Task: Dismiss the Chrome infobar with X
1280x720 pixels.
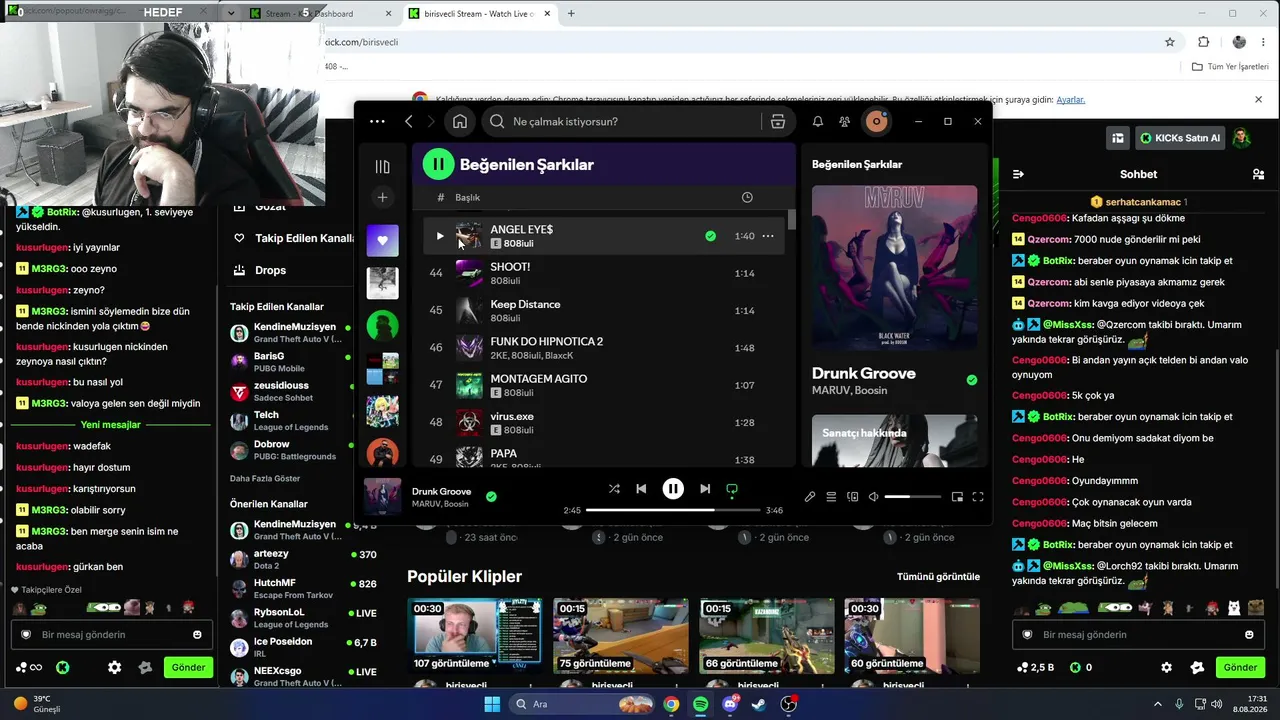Action: click(x=1259, y=100)
